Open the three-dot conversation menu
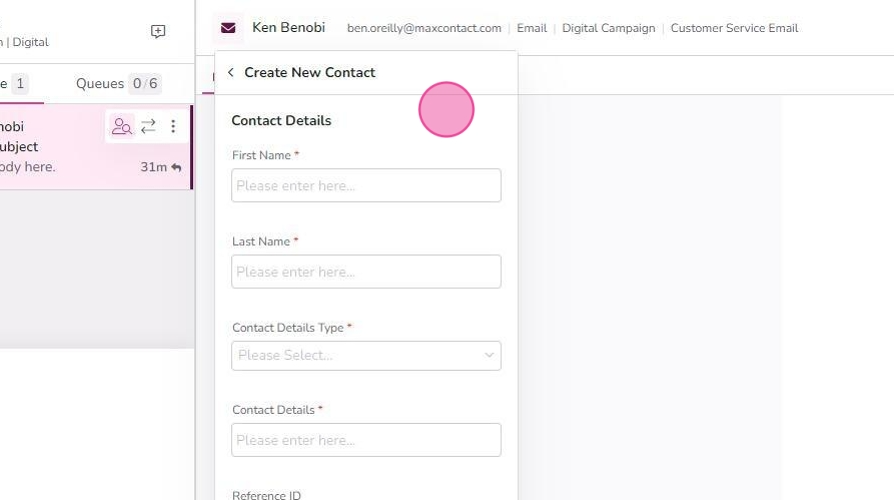Screen dimensions: 894x500 [x=173, y=126]
